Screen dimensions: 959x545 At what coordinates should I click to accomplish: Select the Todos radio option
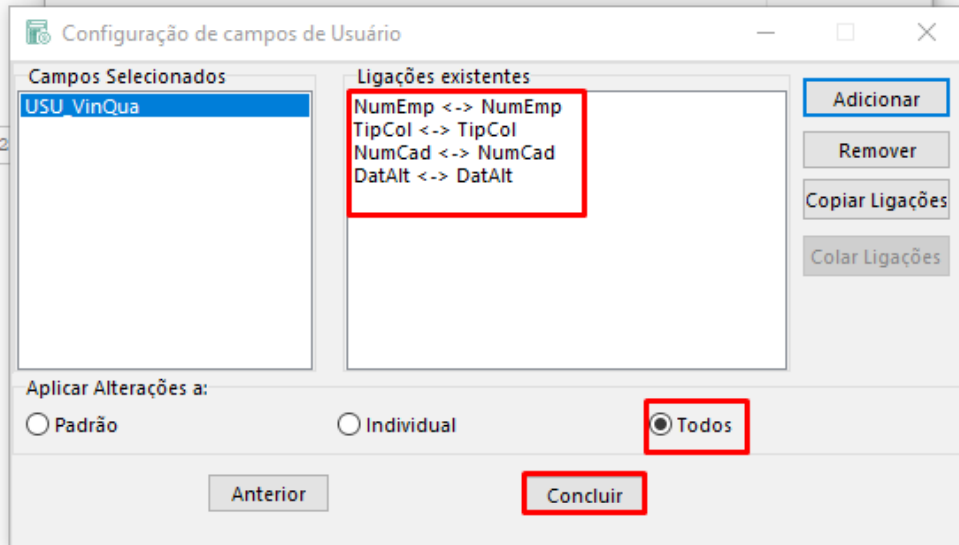coord(660,425)
